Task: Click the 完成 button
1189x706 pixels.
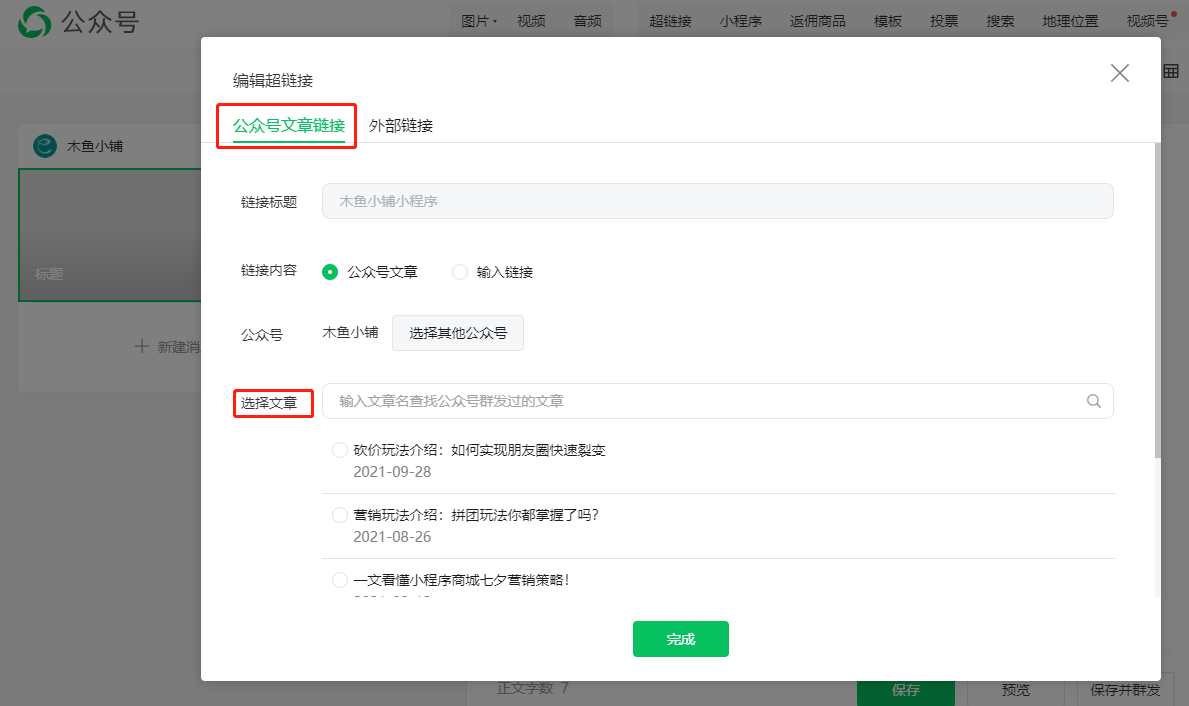Action: click(x=680, y=639)
